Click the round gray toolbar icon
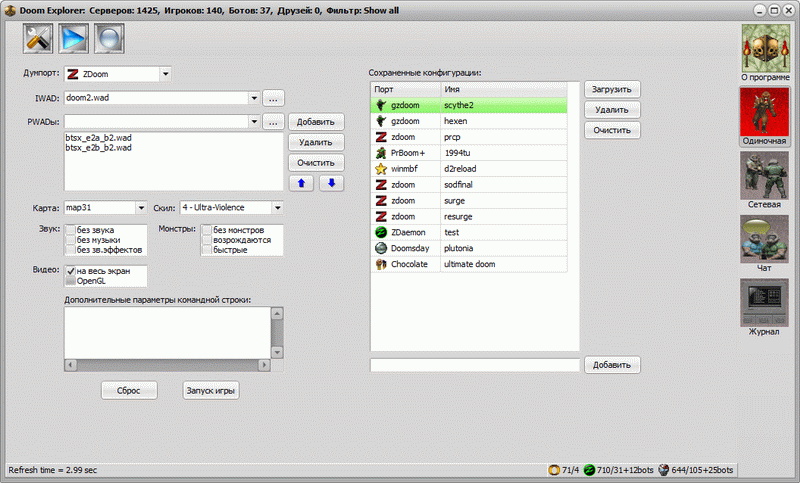The height and width of the screenshot is (483, 800). point(109,38)
